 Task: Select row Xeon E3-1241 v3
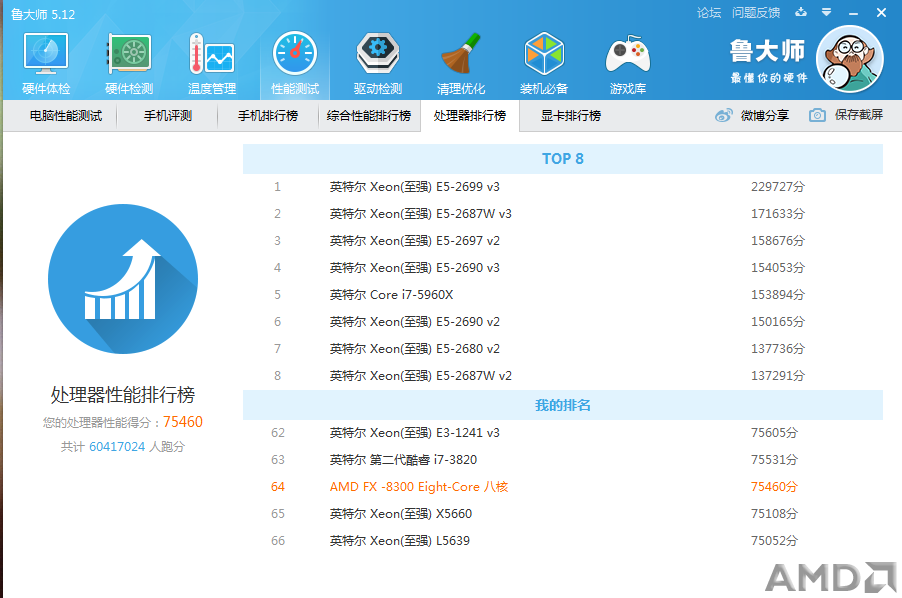563,433
